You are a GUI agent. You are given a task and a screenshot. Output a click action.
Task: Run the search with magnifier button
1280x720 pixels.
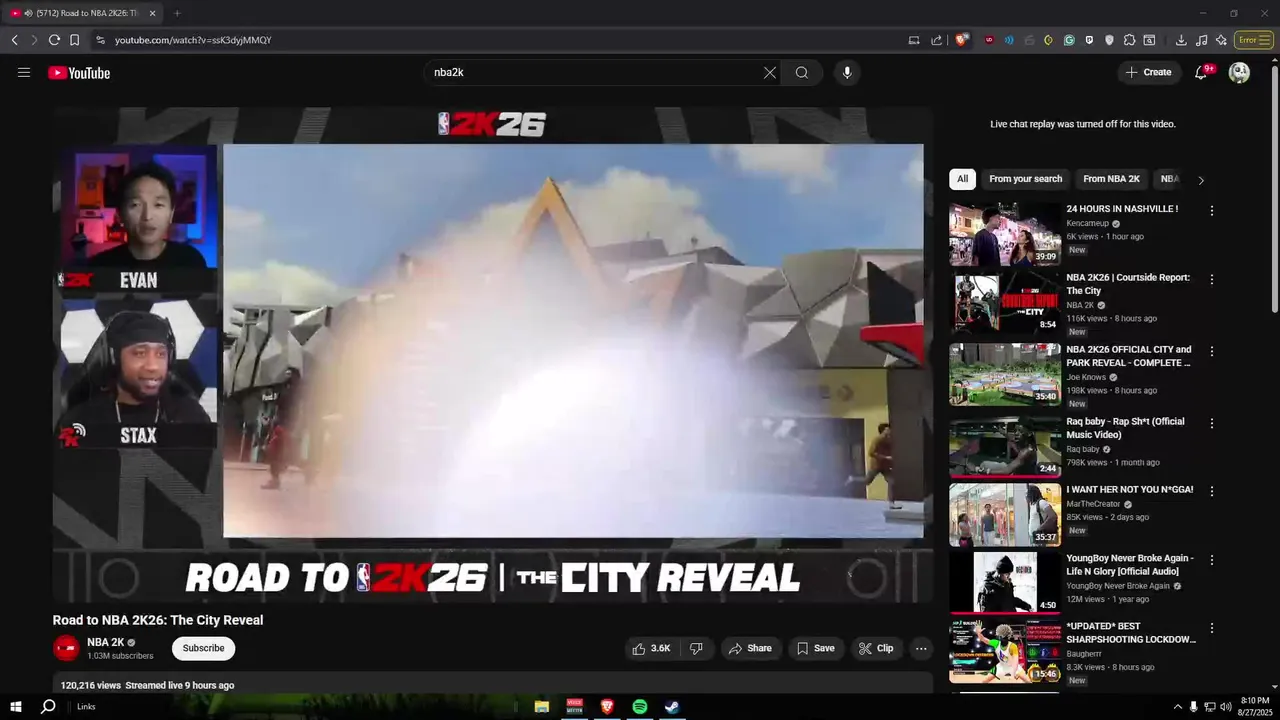[x=802, y=72]
